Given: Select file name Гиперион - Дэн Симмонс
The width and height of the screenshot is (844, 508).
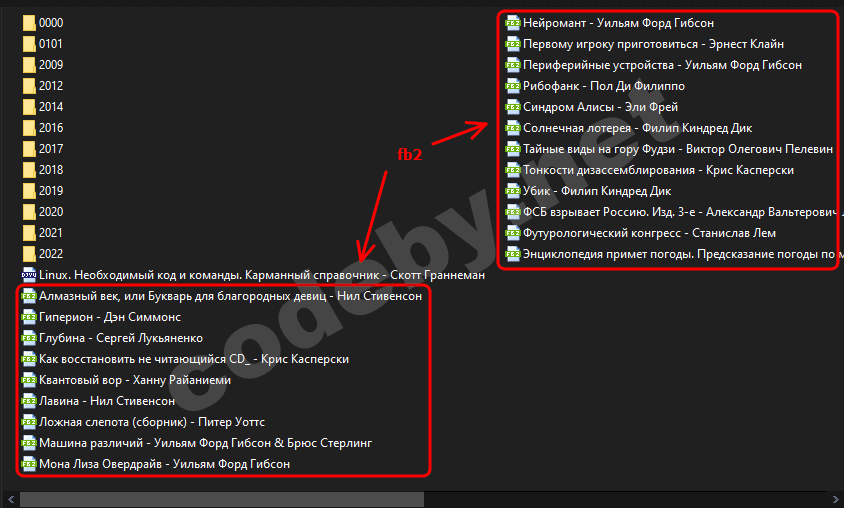Looking at the screenshot, I should 110,317.
